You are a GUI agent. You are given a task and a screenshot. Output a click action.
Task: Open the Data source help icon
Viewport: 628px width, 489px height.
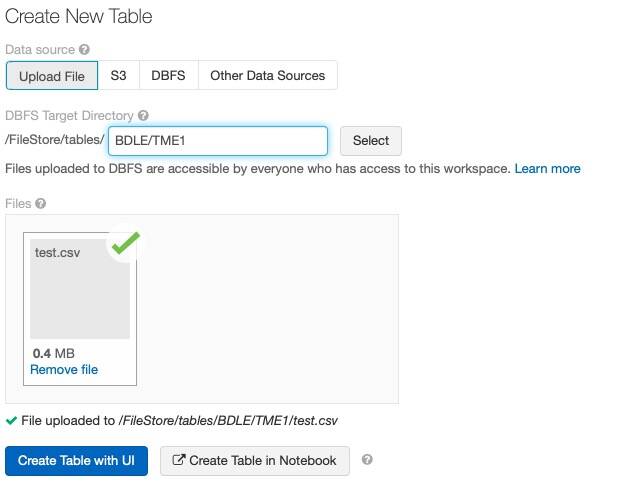pos(84,50)
